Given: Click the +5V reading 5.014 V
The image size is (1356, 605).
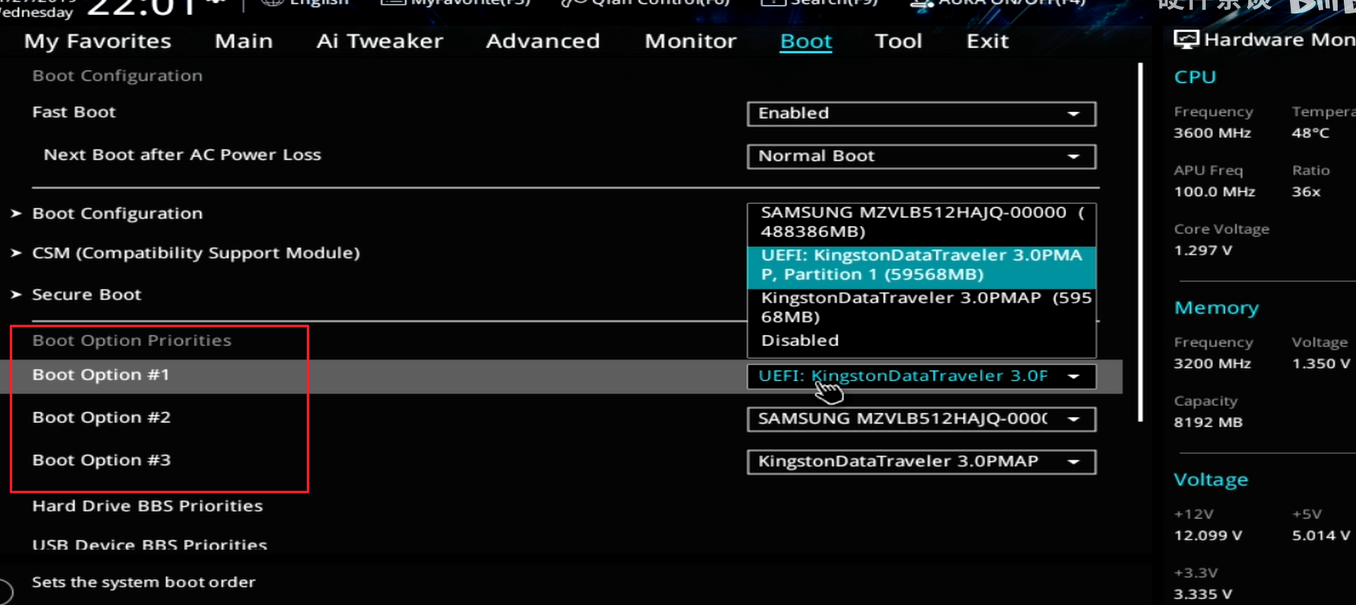Looking at the screenshot, I should click(1320, 536).
